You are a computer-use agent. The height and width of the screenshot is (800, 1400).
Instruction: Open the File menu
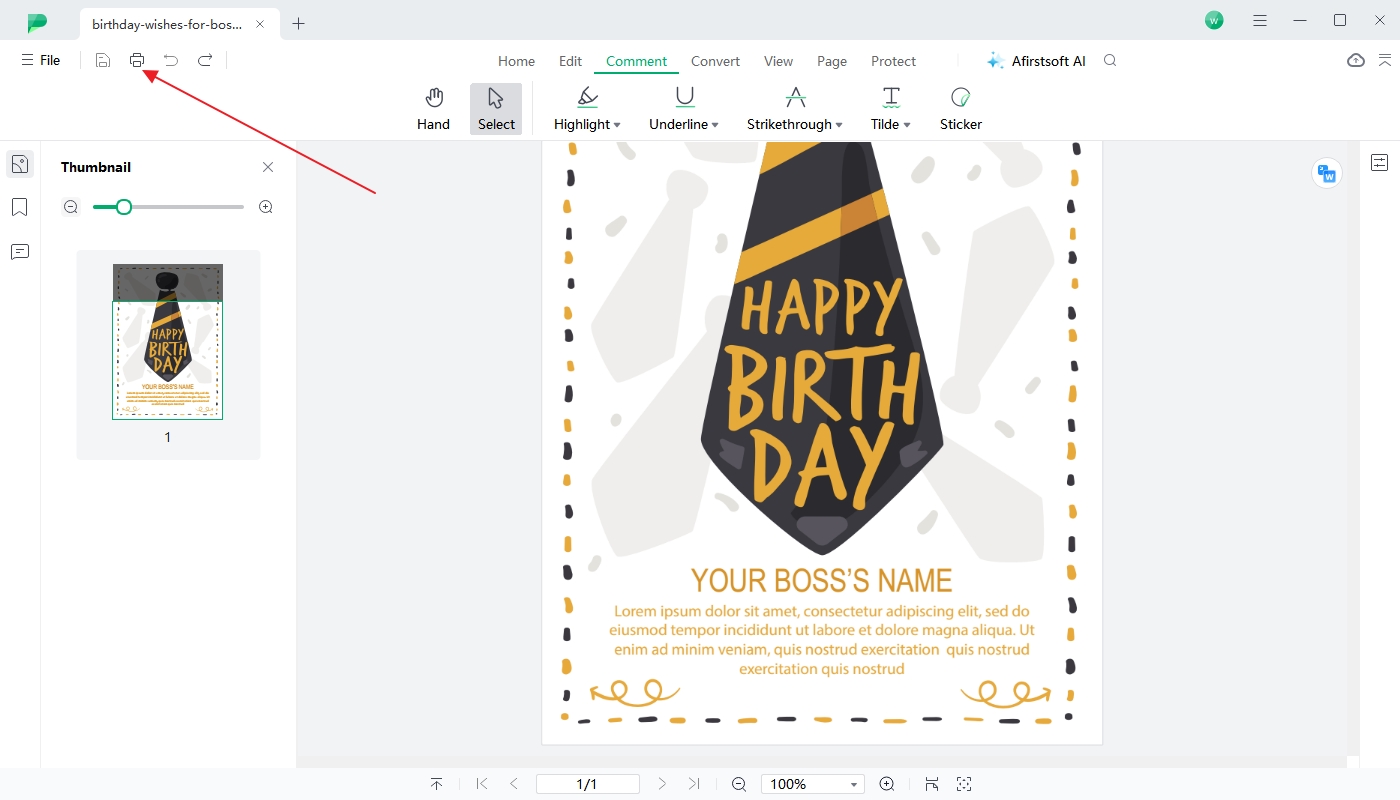point(41,60)
